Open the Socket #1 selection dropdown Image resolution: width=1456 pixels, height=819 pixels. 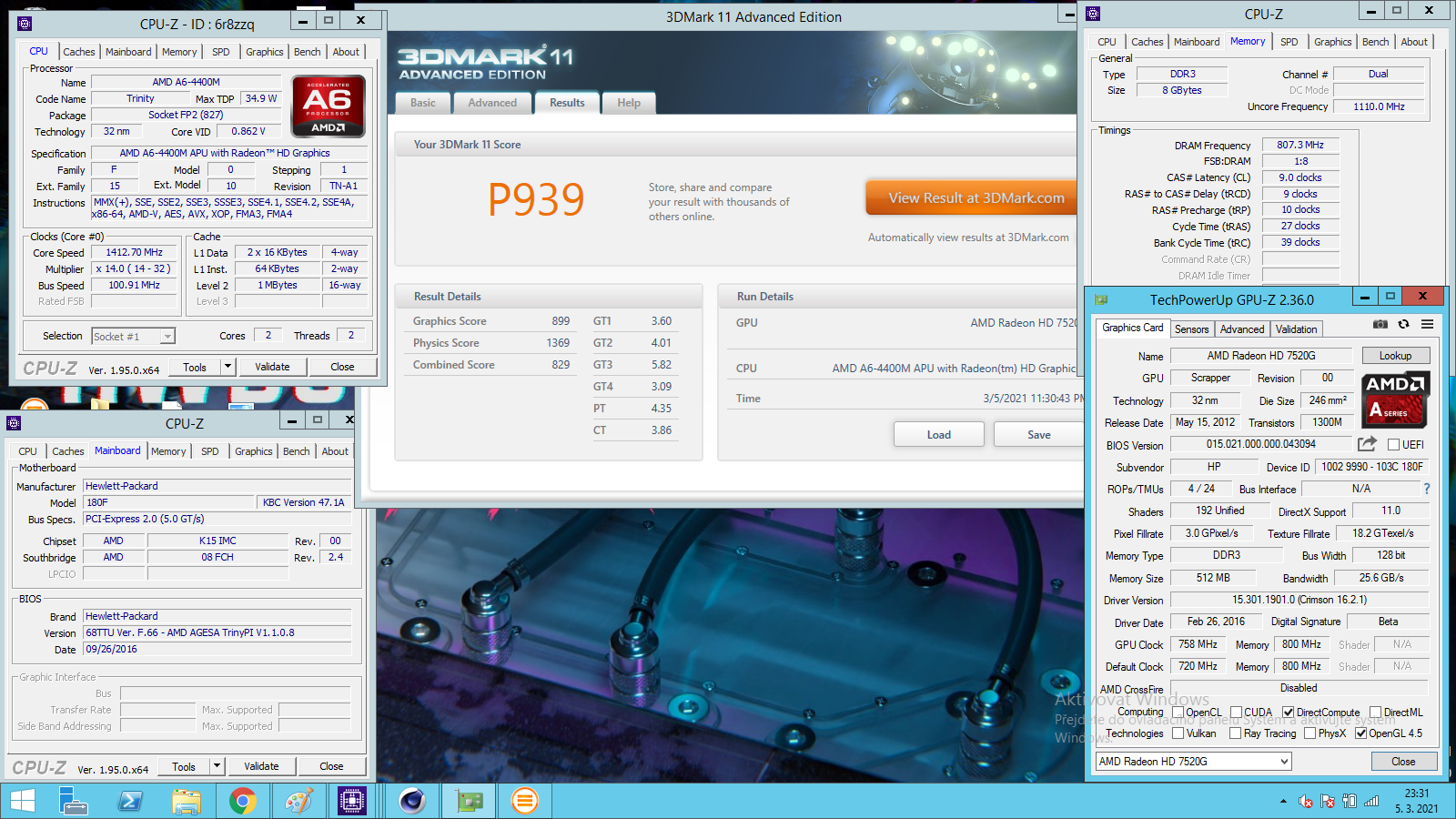(x=133, y=337)
